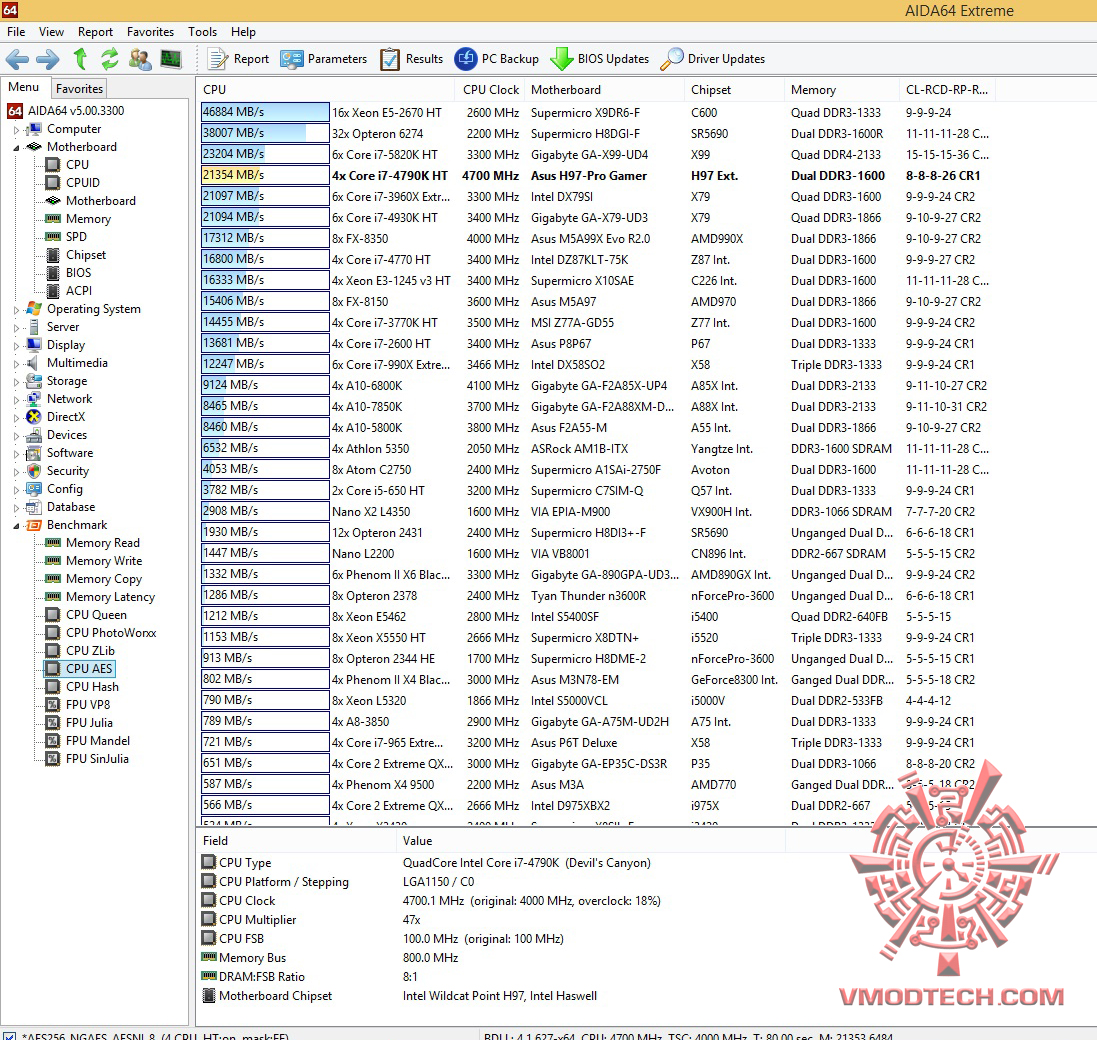
Task: Click the CPU Multiplier field row
Action: point(490,920)
